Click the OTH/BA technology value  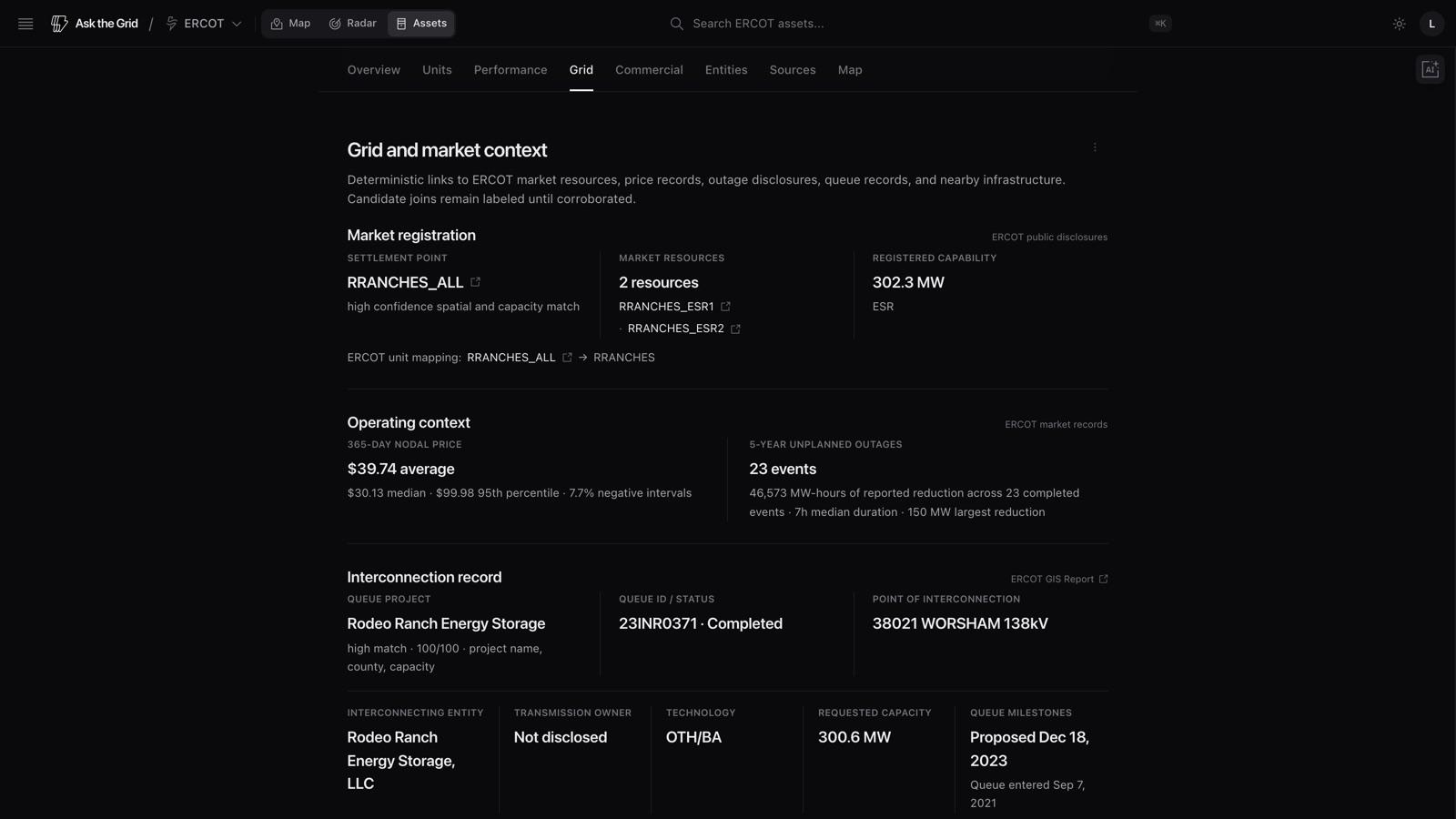[x=693, y=737]
